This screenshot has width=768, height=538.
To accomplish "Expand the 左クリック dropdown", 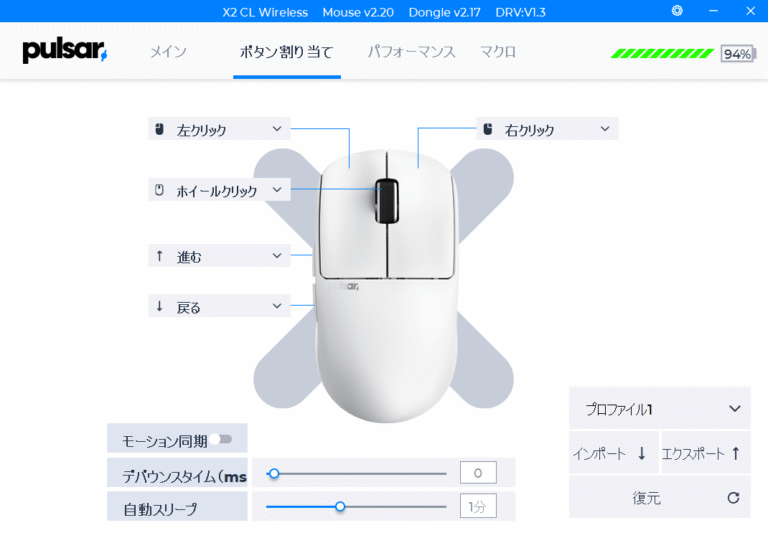I will tap(219, 129).
